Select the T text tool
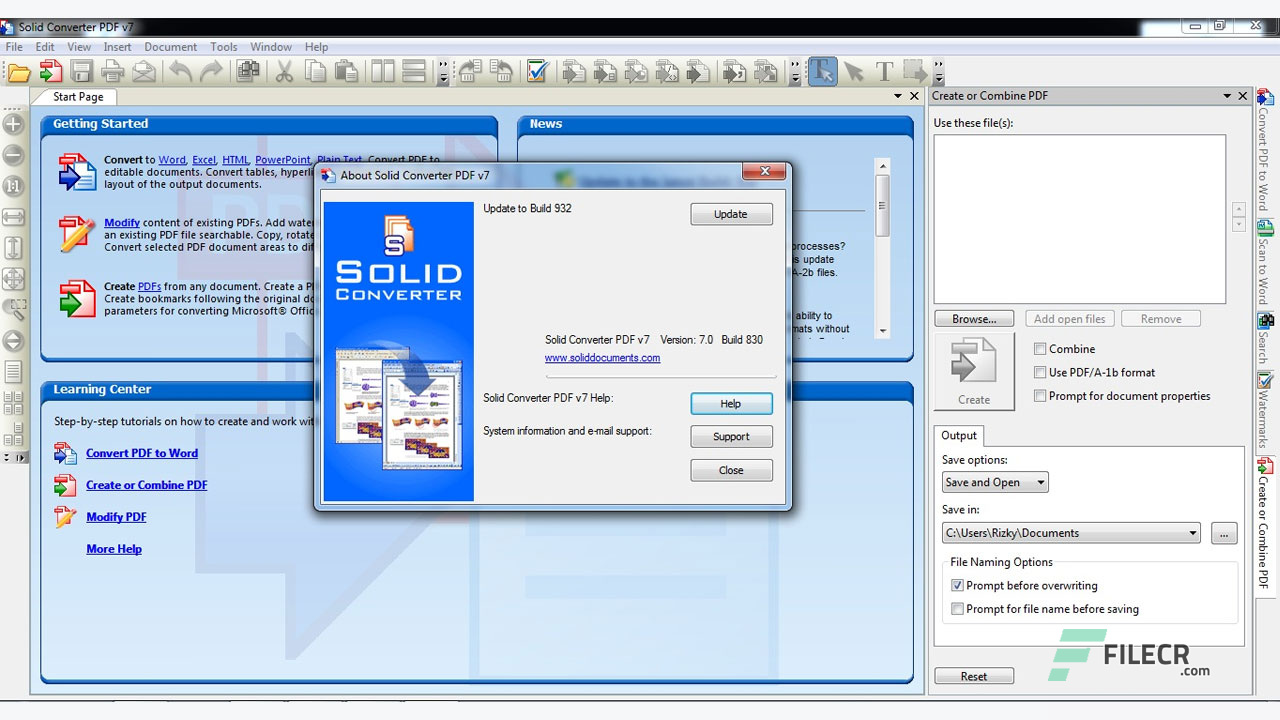The width and height of the screenshot is (1280, 720). point(884,72)
